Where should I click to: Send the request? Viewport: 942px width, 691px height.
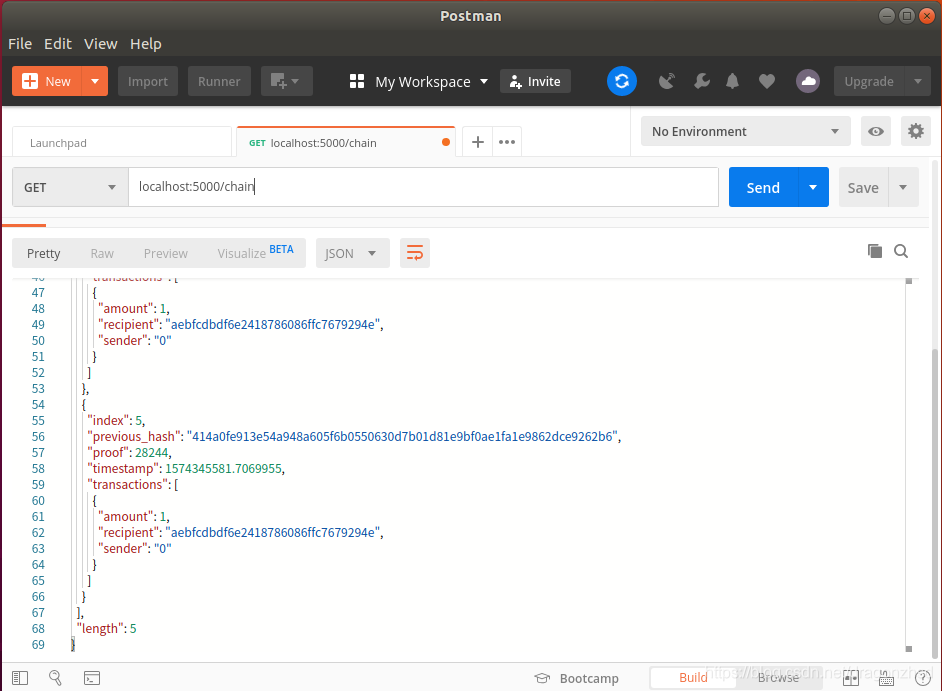[763, 187]
